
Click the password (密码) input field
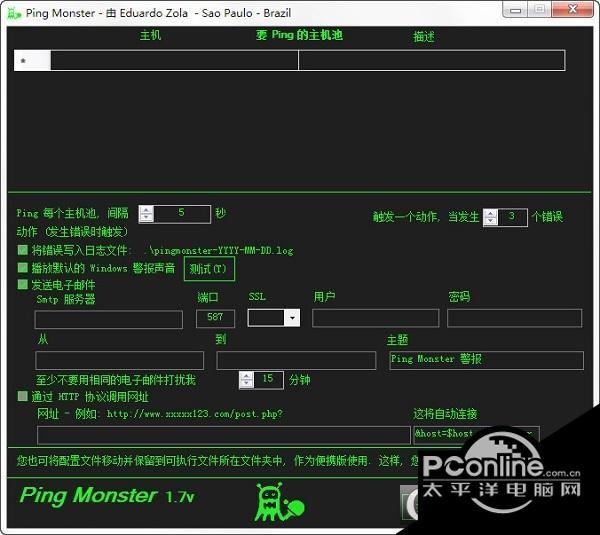514,318
